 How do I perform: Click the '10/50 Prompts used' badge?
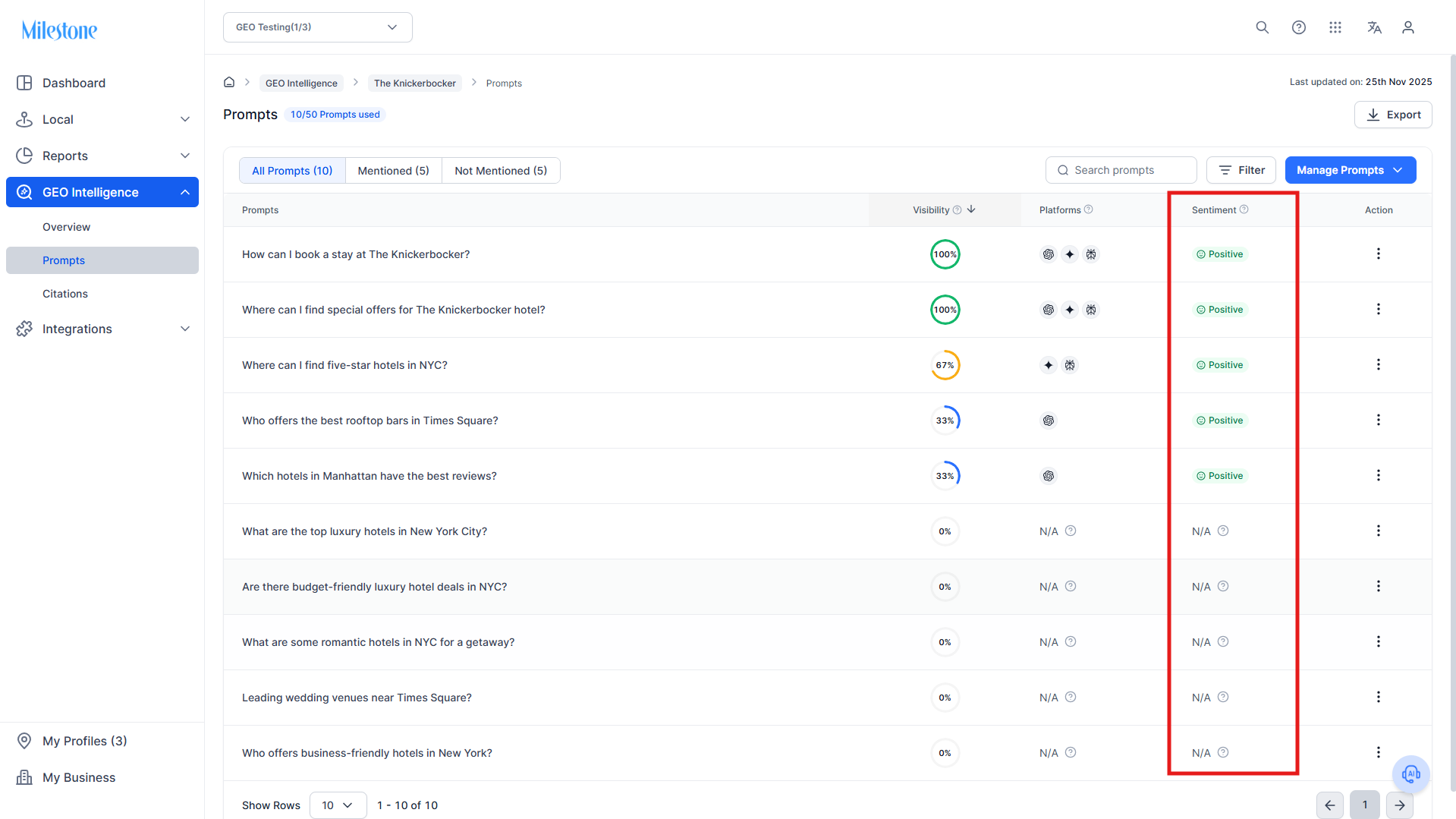pyautogui.click(x=335, y=115)
